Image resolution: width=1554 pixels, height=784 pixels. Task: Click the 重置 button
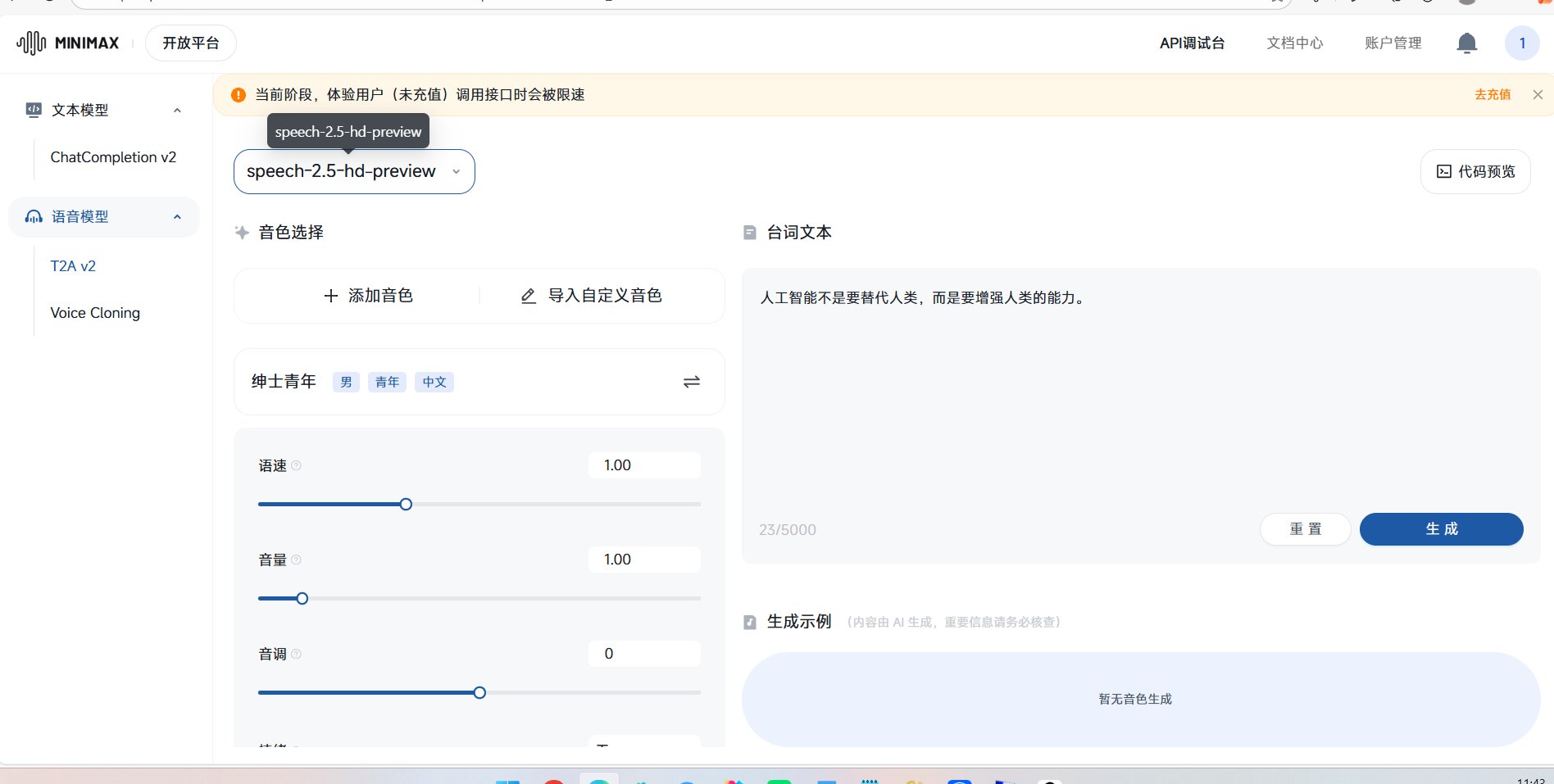point(1305,529)
